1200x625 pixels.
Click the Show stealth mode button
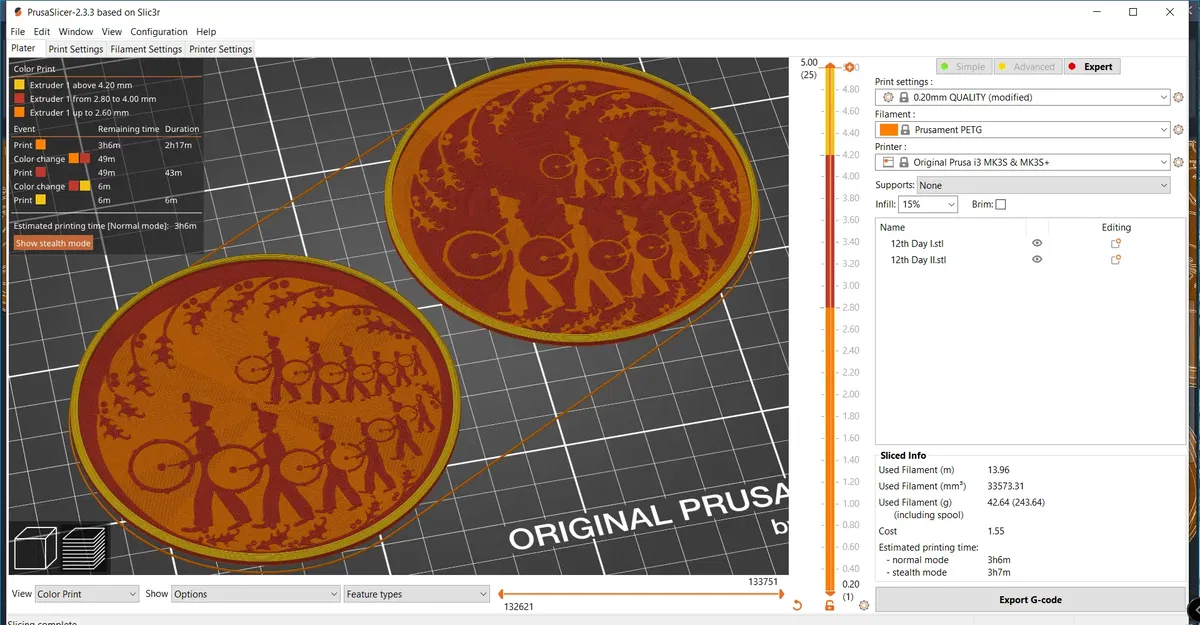[x=53, y=243]
